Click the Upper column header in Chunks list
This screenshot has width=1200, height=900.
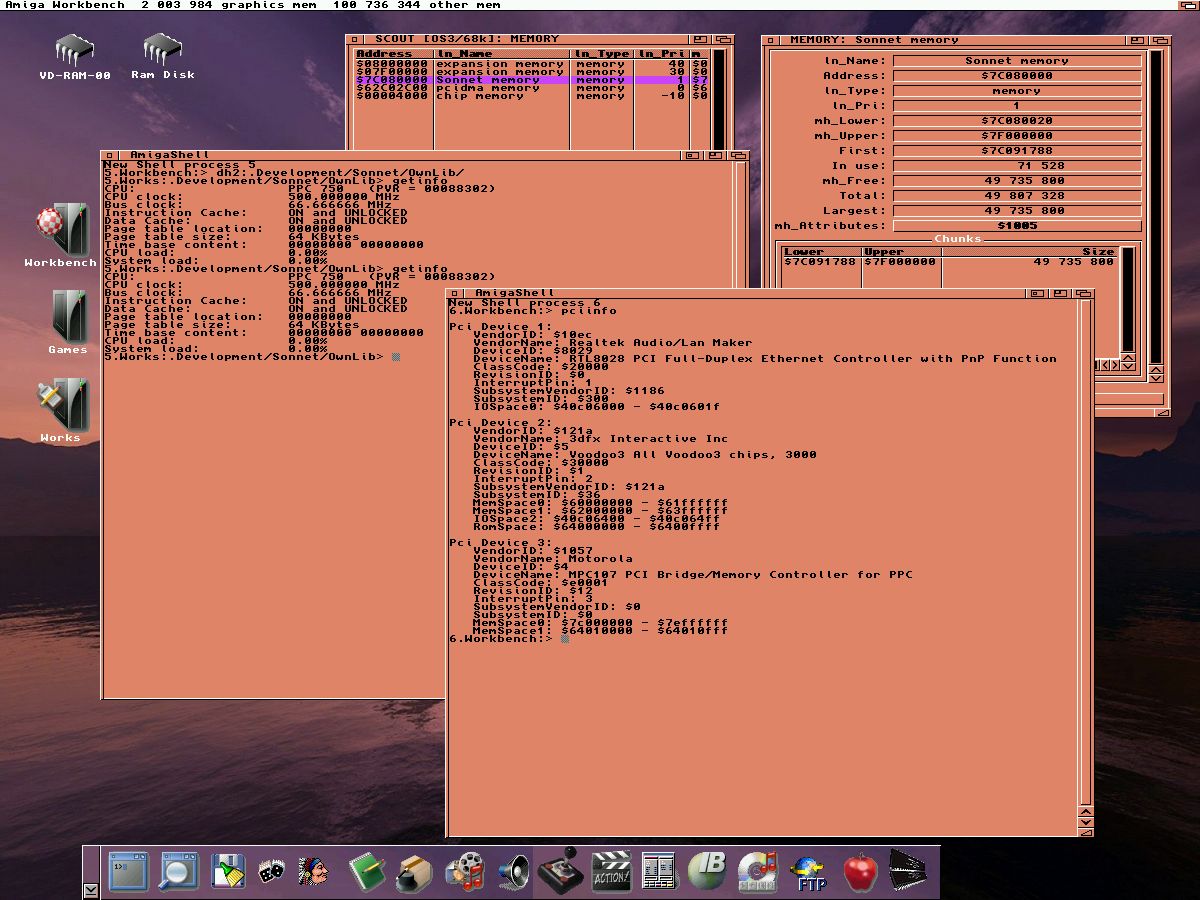[901, 252]
